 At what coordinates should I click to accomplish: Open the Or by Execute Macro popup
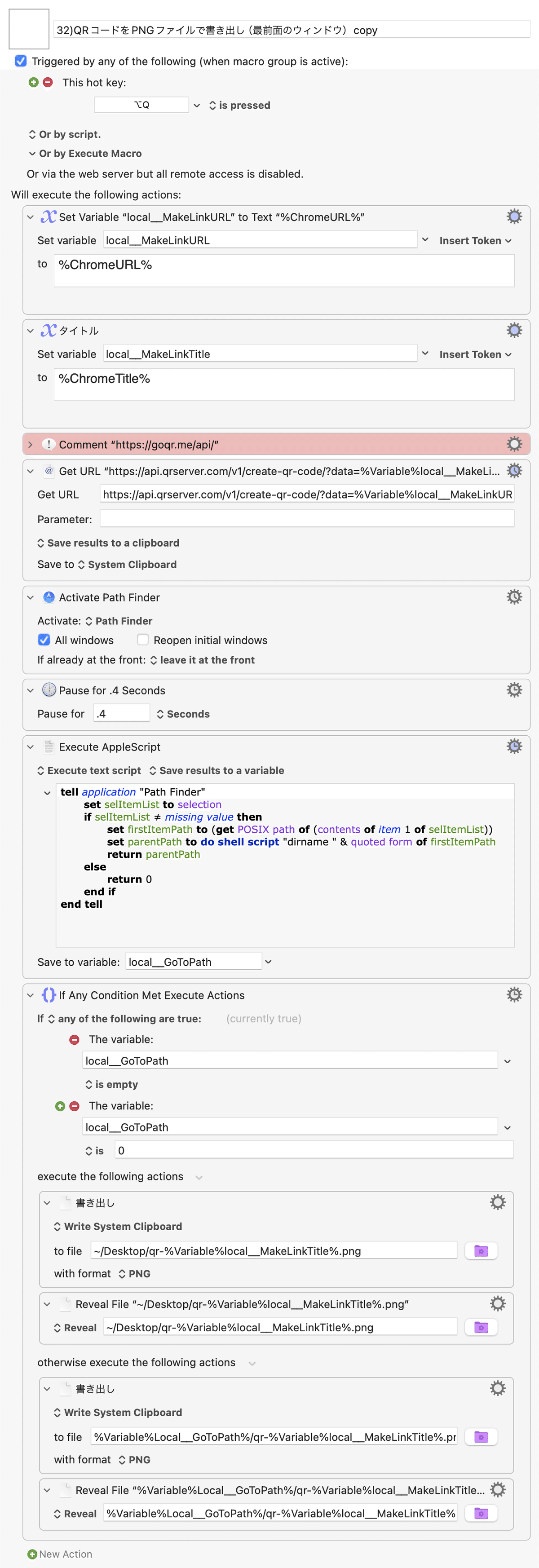[x=84, y=154]
